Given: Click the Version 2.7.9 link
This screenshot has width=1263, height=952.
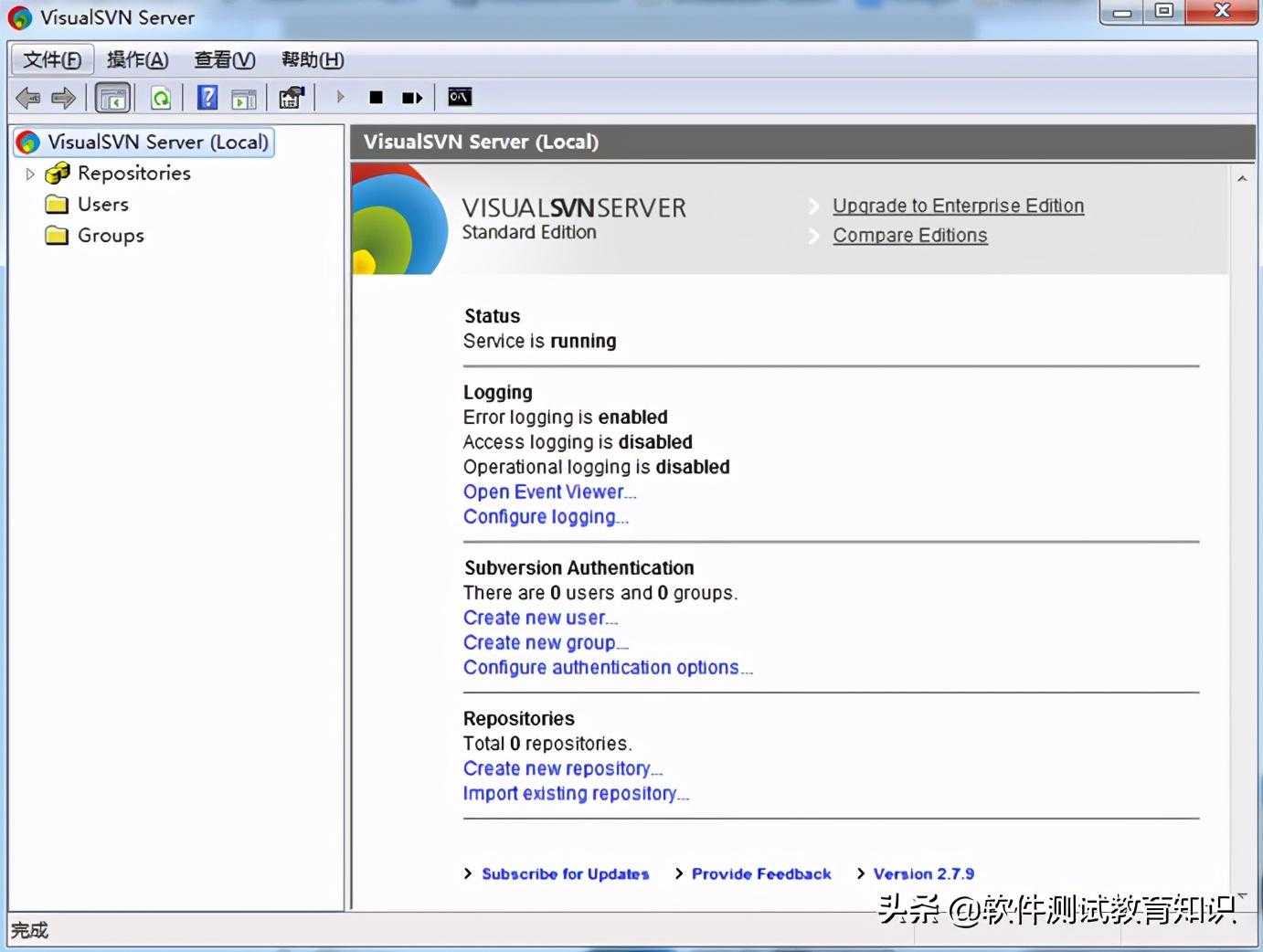Looking at the screenshot, I should pyautogui.click(x=924, y=873).
